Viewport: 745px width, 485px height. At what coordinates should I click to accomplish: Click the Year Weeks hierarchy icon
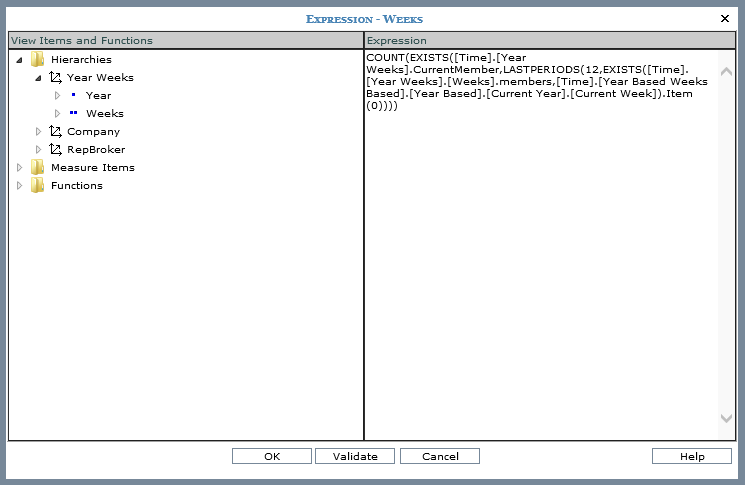55,78
